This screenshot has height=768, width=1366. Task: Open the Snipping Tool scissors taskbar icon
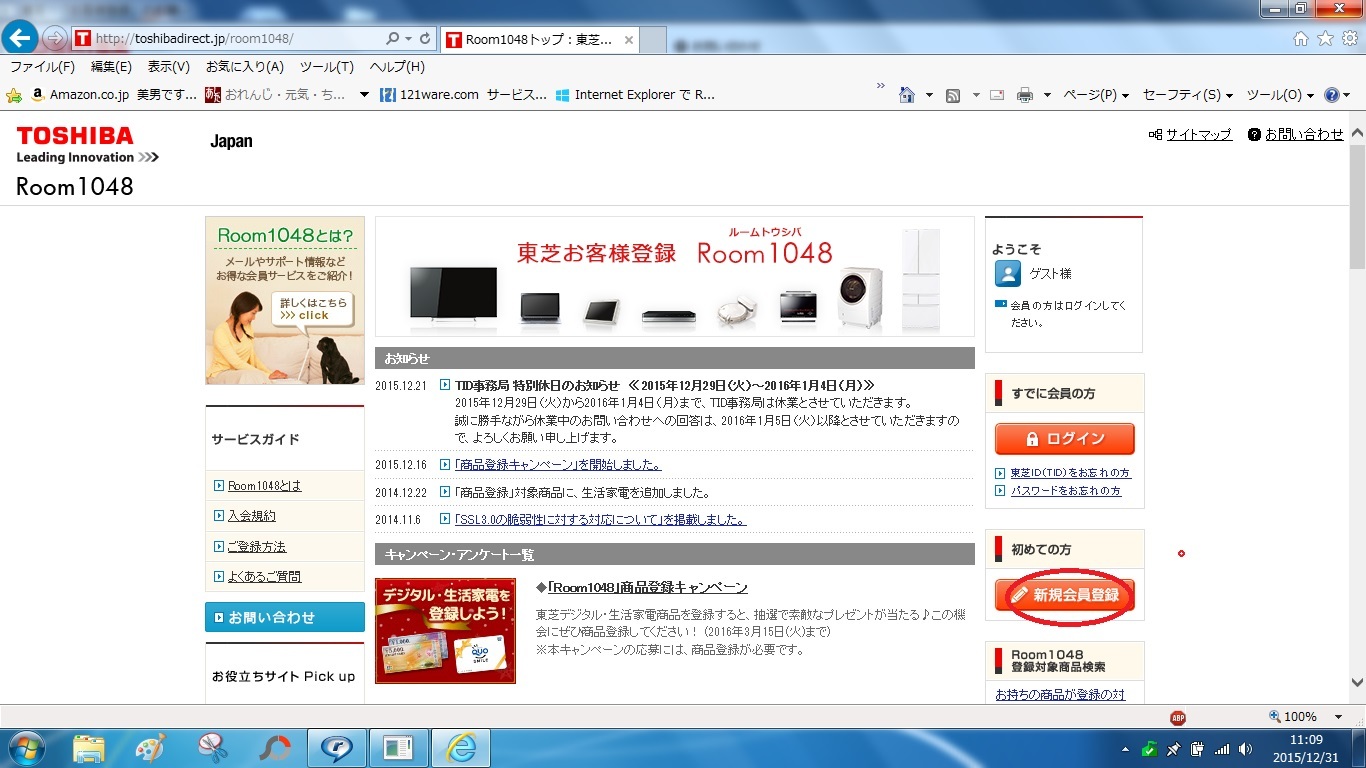tap(213, 748)
